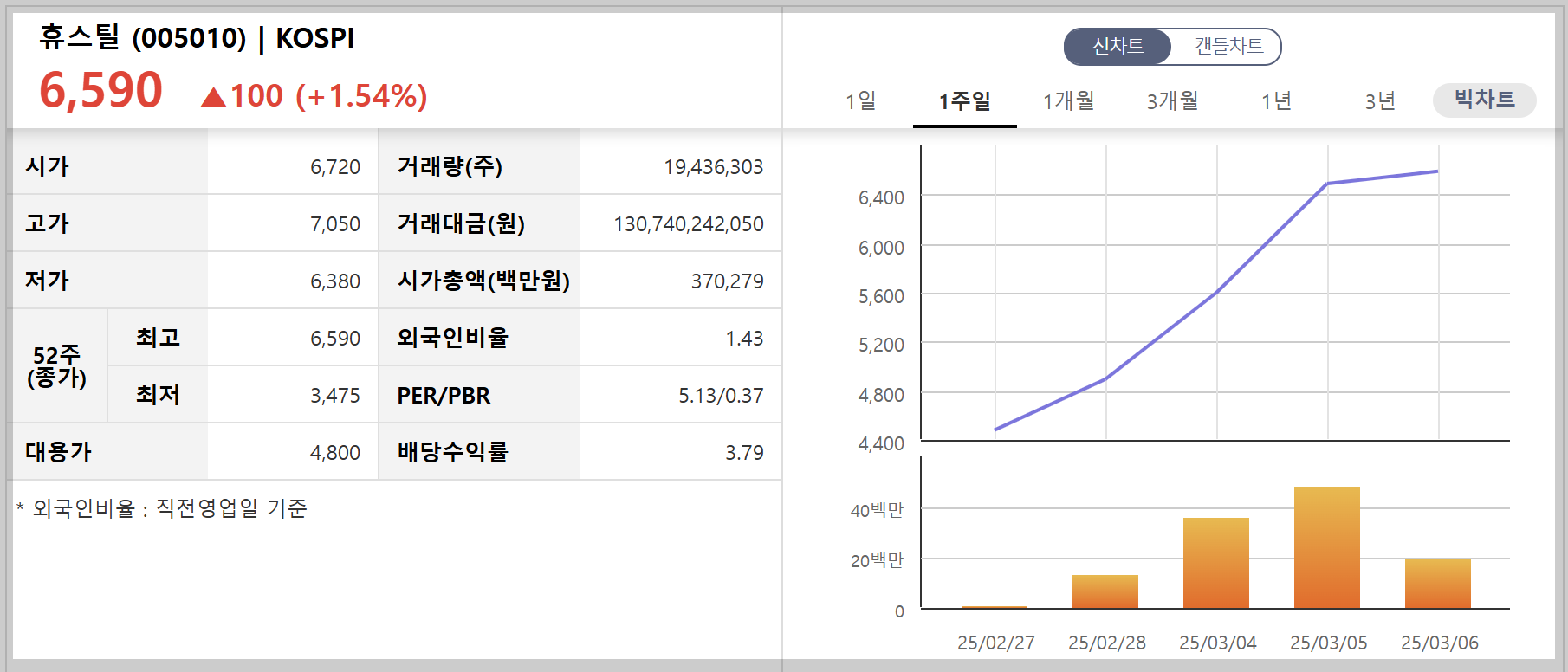The image size is (1568, 672).
Task: Click the 40백만 volume axis label
Action: coord(877,510)
